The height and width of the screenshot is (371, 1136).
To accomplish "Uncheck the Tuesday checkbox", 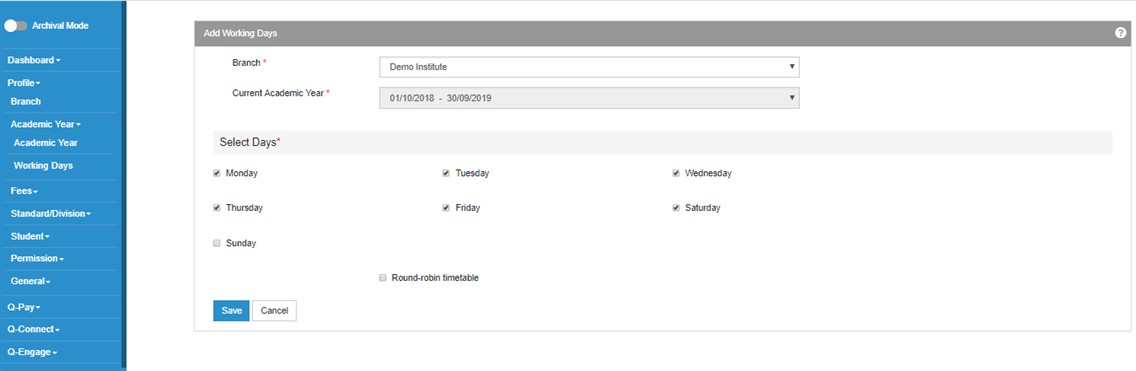I will point(446,173).
